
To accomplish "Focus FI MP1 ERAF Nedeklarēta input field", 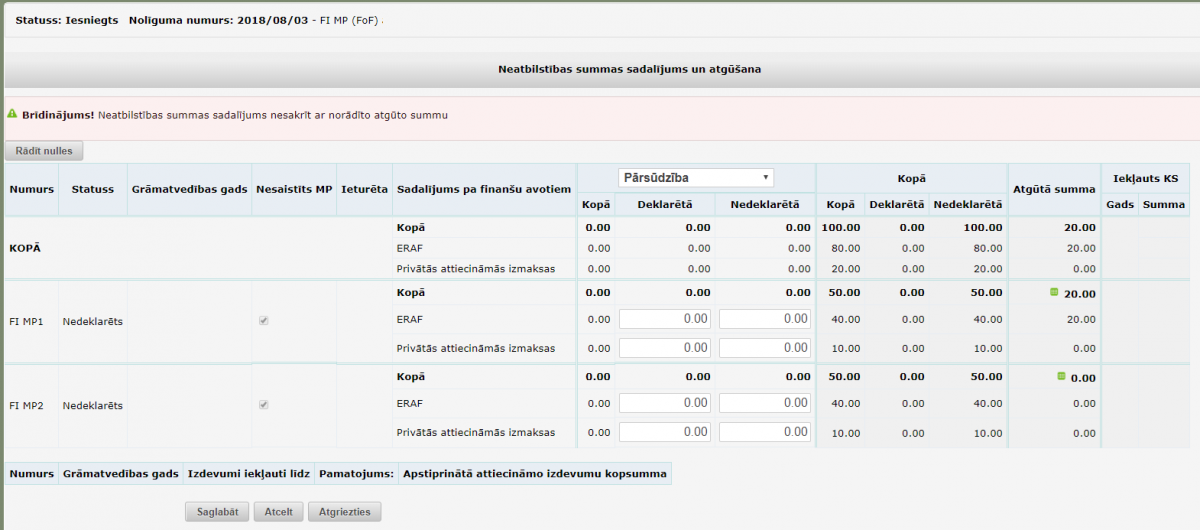I will pos(764,319).
